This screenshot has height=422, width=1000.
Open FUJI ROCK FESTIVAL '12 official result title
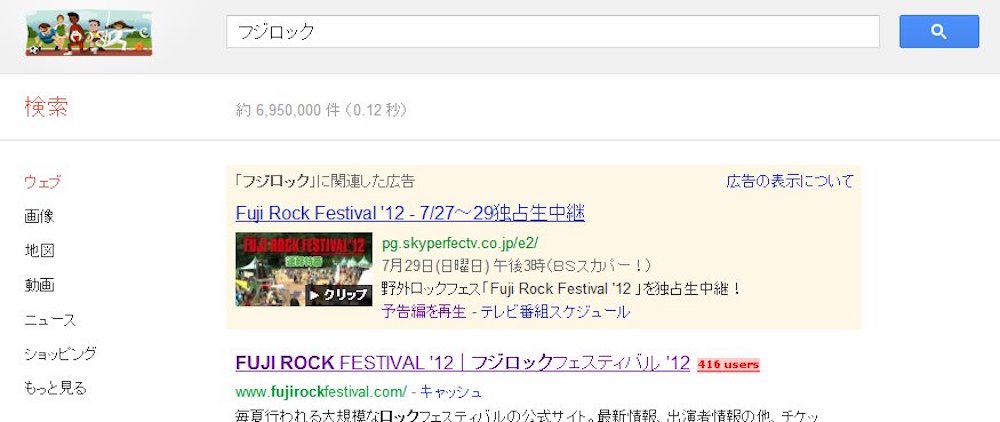click(462, 363)
